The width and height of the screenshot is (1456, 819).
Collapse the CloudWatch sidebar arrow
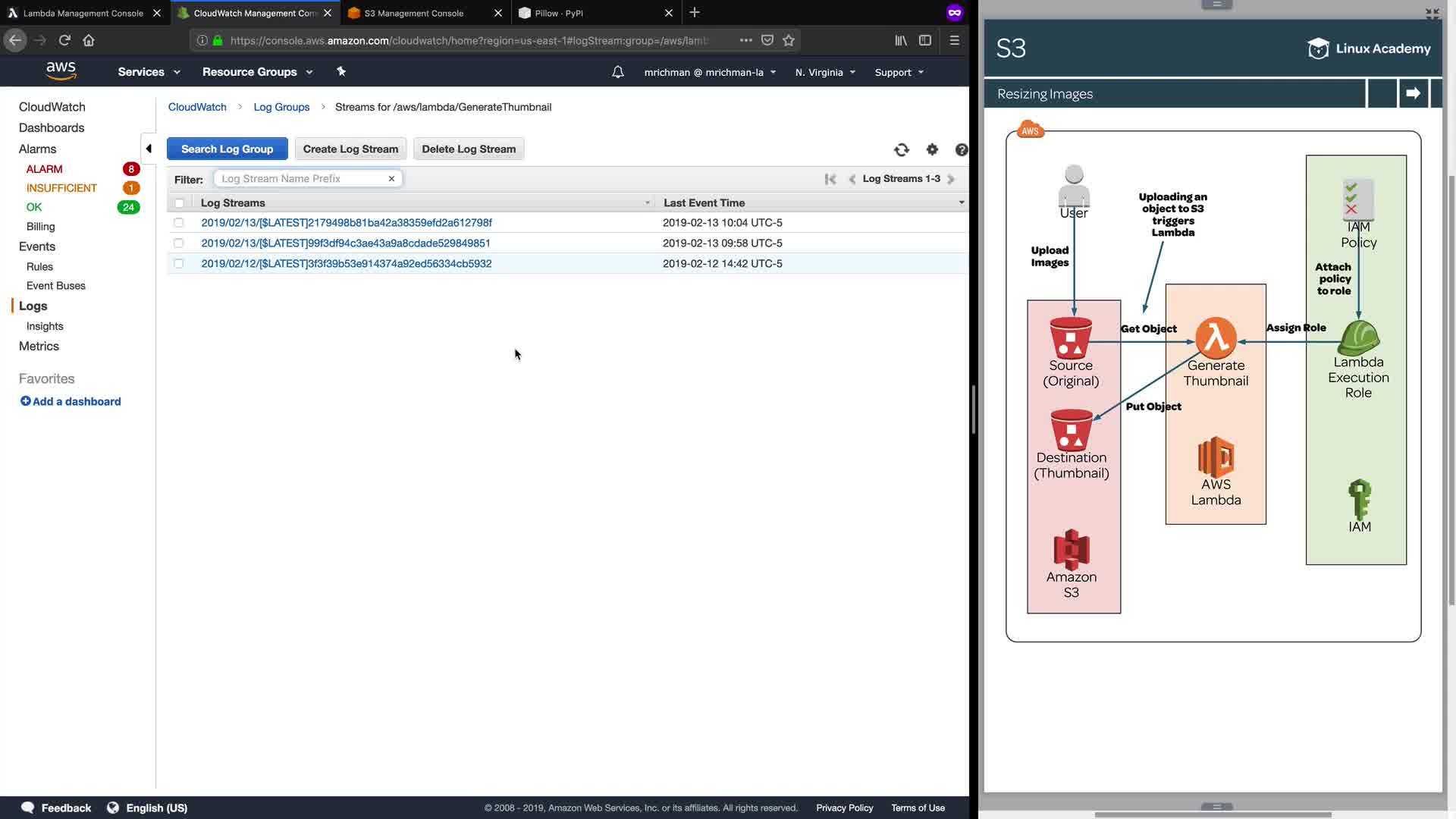[x=149, y=149]
